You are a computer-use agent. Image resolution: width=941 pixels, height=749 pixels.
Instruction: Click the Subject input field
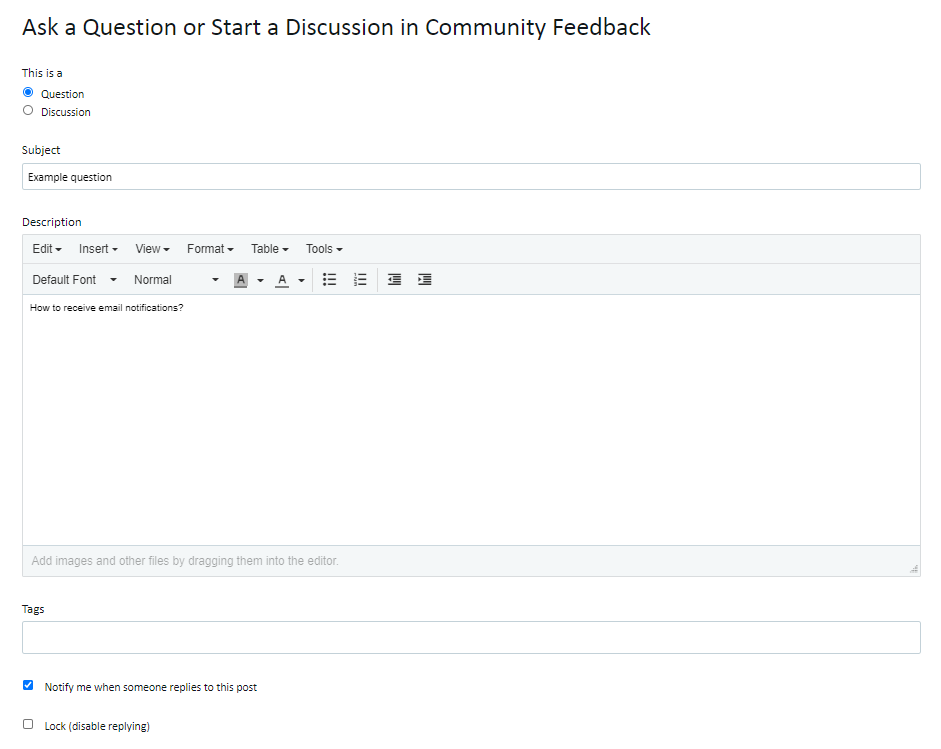coord(471,177)
